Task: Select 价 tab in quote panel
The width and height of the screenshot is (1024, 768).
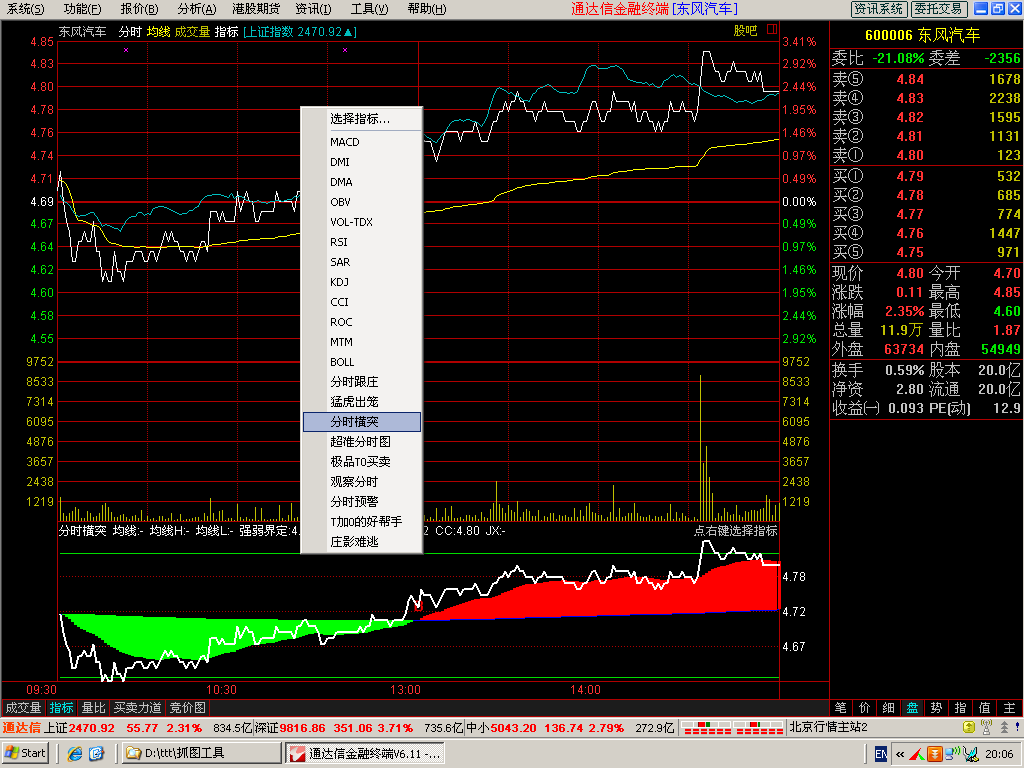Action: (x=865, y=708)
